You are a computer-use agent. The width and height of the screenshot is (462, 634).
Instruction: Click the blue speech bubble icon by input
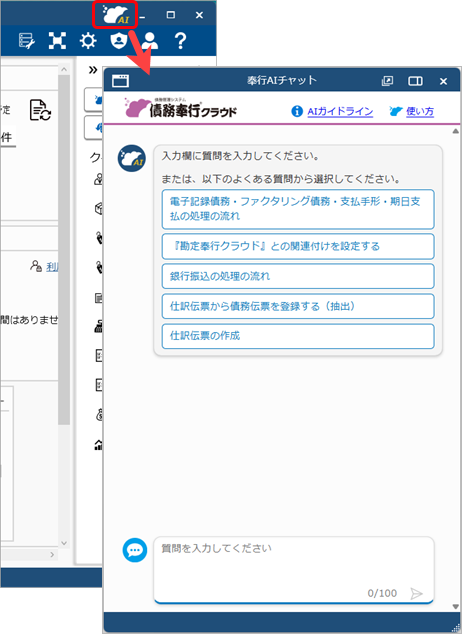click(x=135, y=550)
